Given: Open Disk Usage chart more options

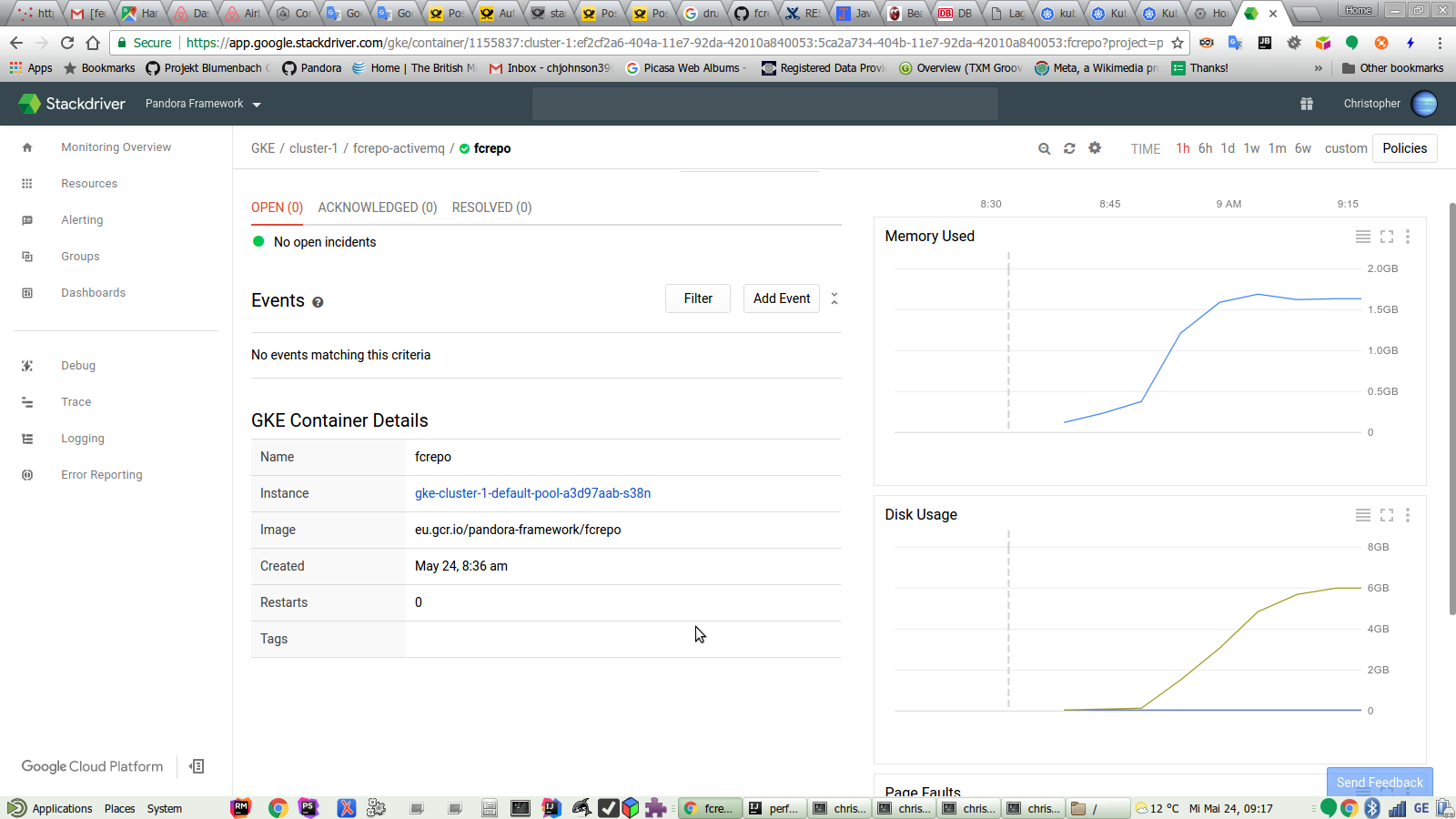Looking at the screenshot, I should pos(1408,515).
